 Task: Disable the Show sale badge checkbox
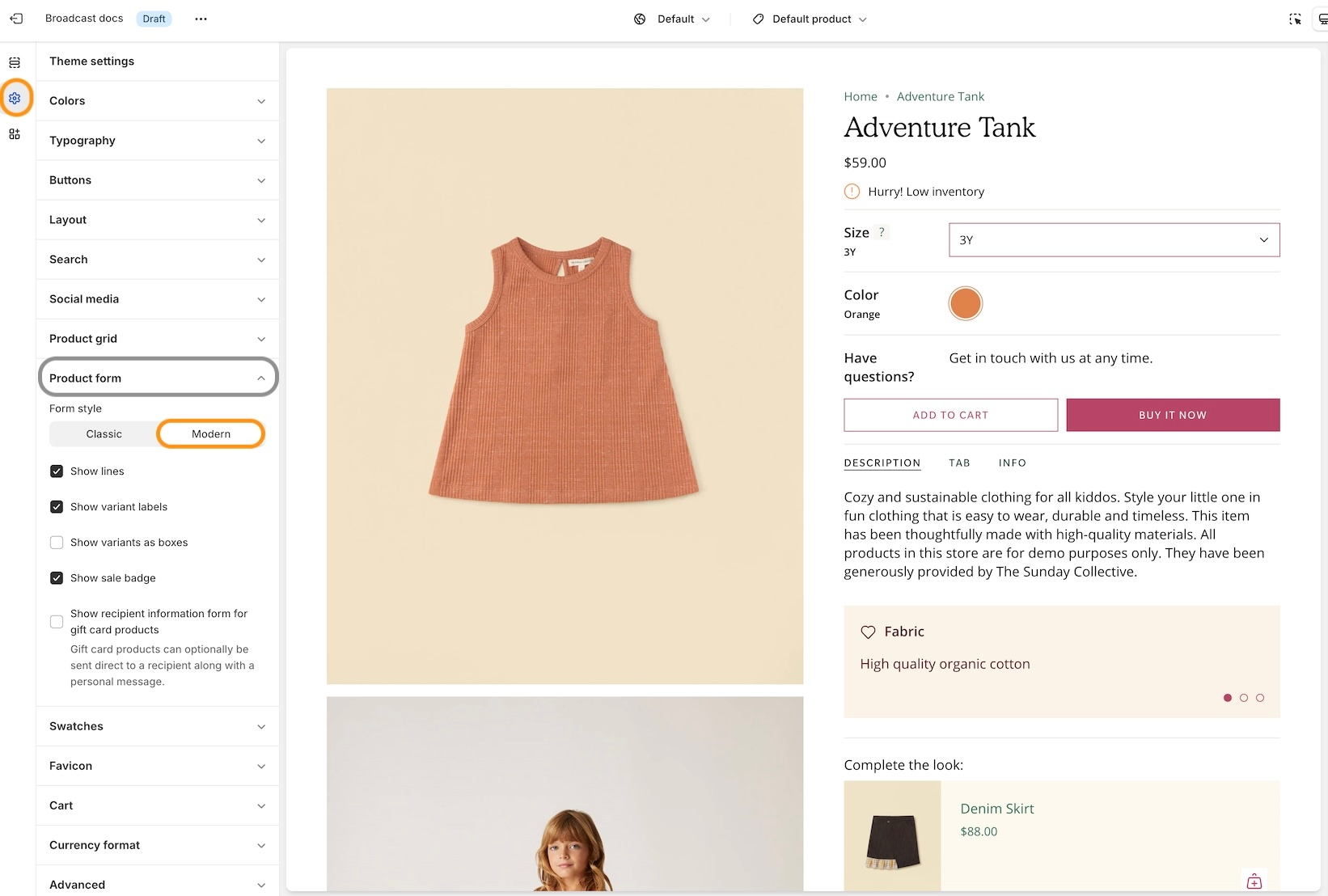tap(57, 578)
